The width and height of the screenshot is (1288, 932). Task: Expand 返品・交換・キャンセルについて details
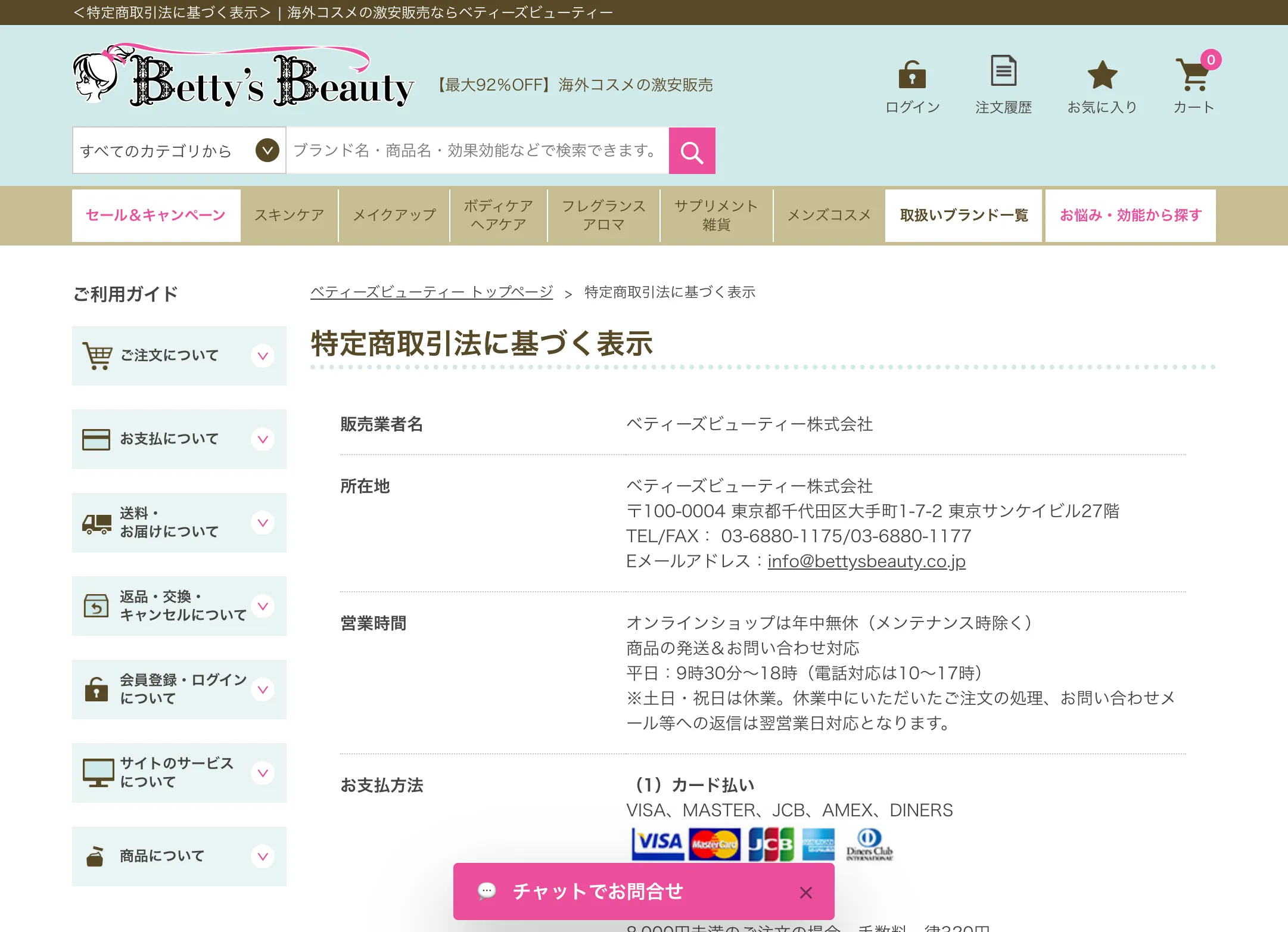click(x=262, y=606)
